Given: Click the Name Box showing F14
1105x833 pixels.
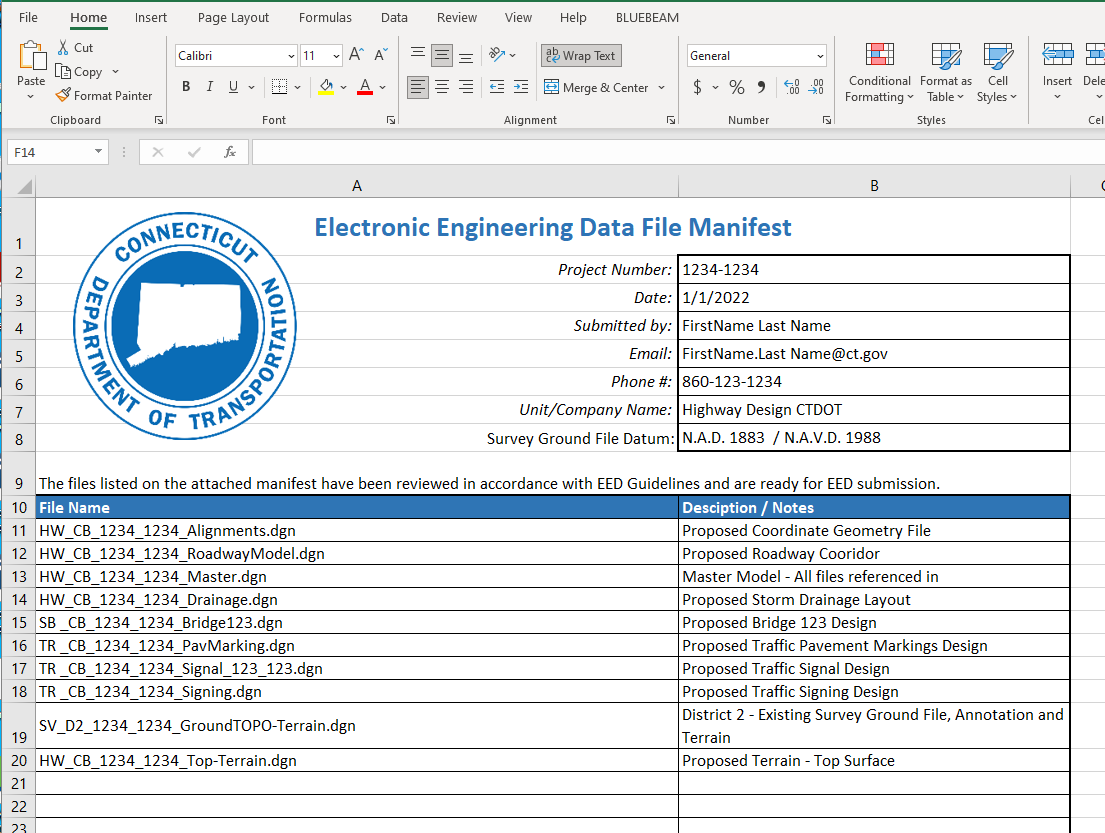Looking at the screenshot, I should (51, 152).
